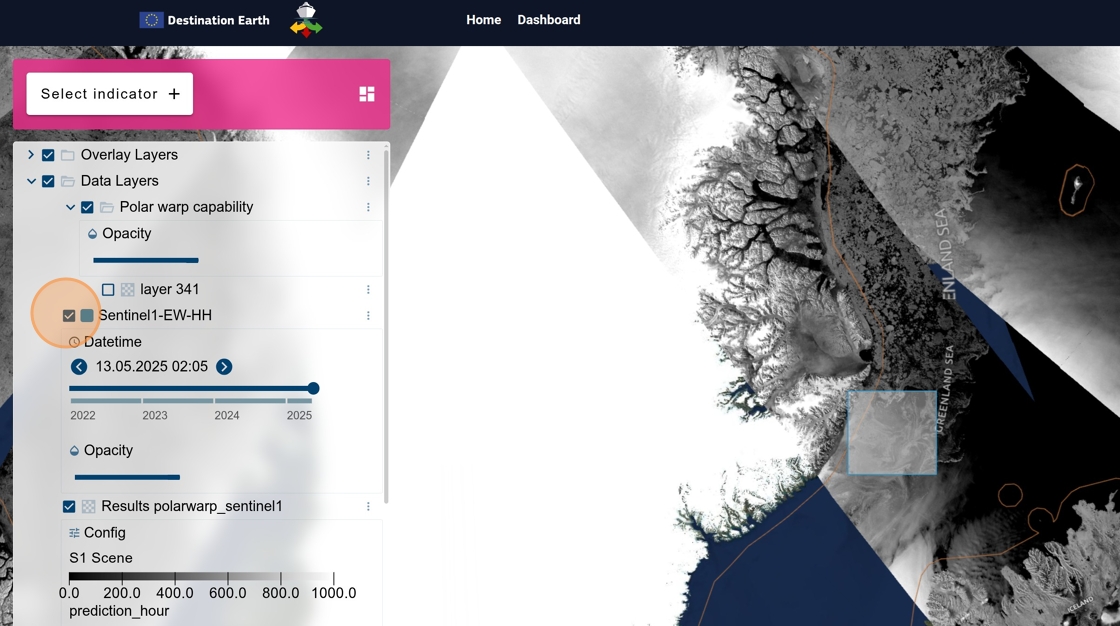Toggle the Sentinel1-EW-HH checkbox
Screen dimensions: 1120x626
[x=69, y=316]
